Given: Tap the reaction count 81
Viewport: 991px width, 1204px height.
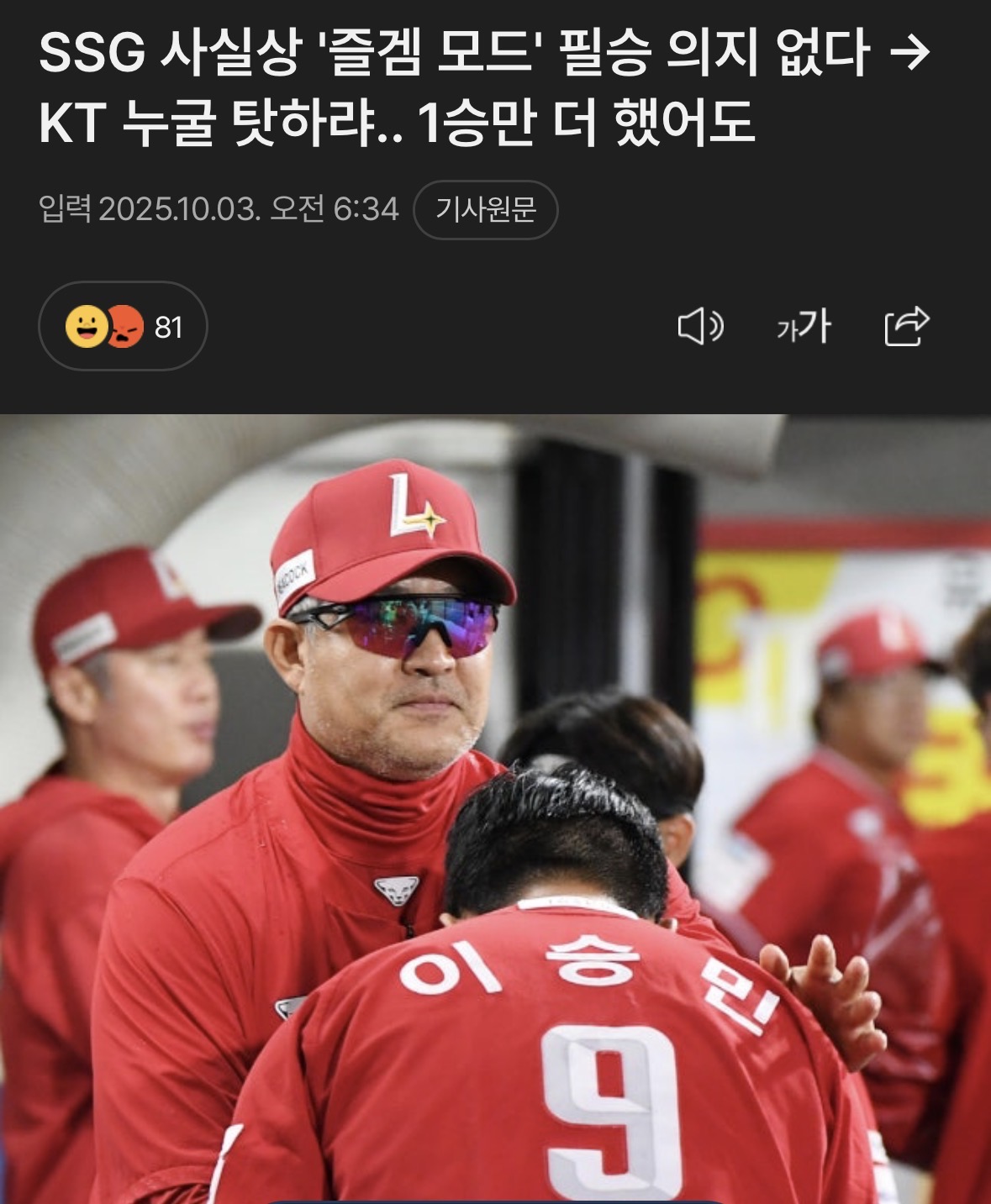Looking at the screenshot, I should click(x=169, y=327).
